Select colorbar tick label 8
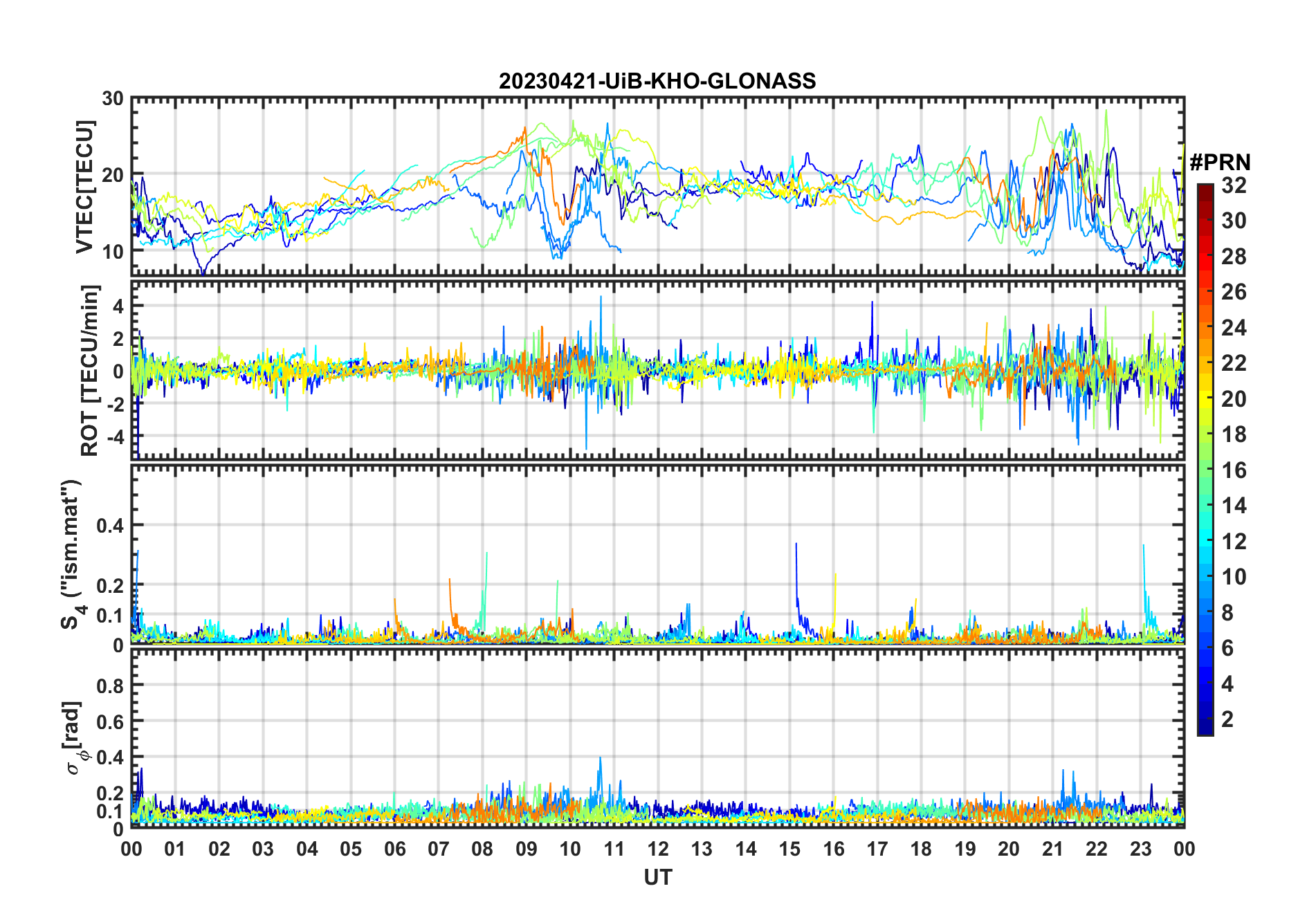The height and width of the screenshot is (920, 1316). (x=1227, y=613)
